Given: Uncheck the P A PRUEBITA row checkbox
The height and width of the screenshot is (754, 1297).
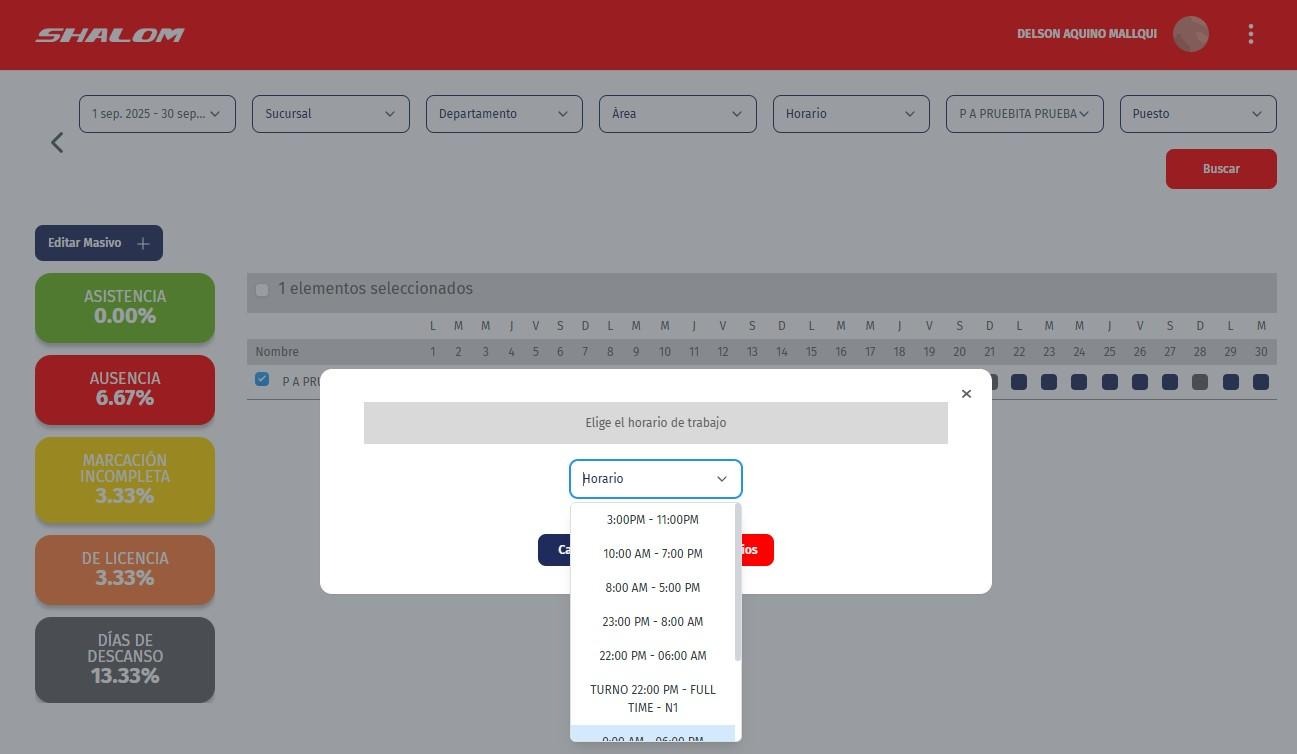Looking at the screenshot, I should click(x=262, y=379).
